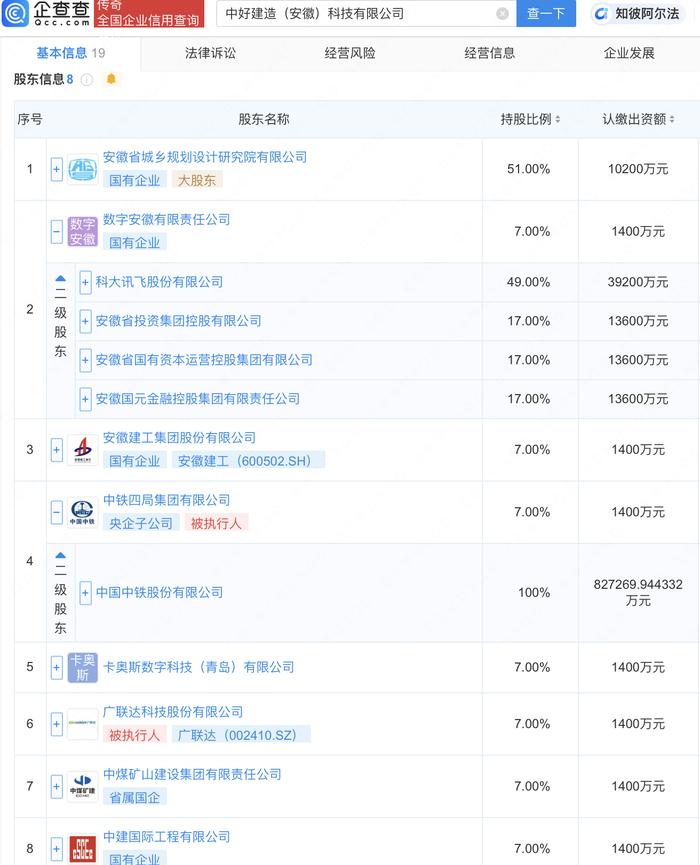
Task: Open 数字安徽 purple logo
Action: pyautogui.click(x=82, y=231)
